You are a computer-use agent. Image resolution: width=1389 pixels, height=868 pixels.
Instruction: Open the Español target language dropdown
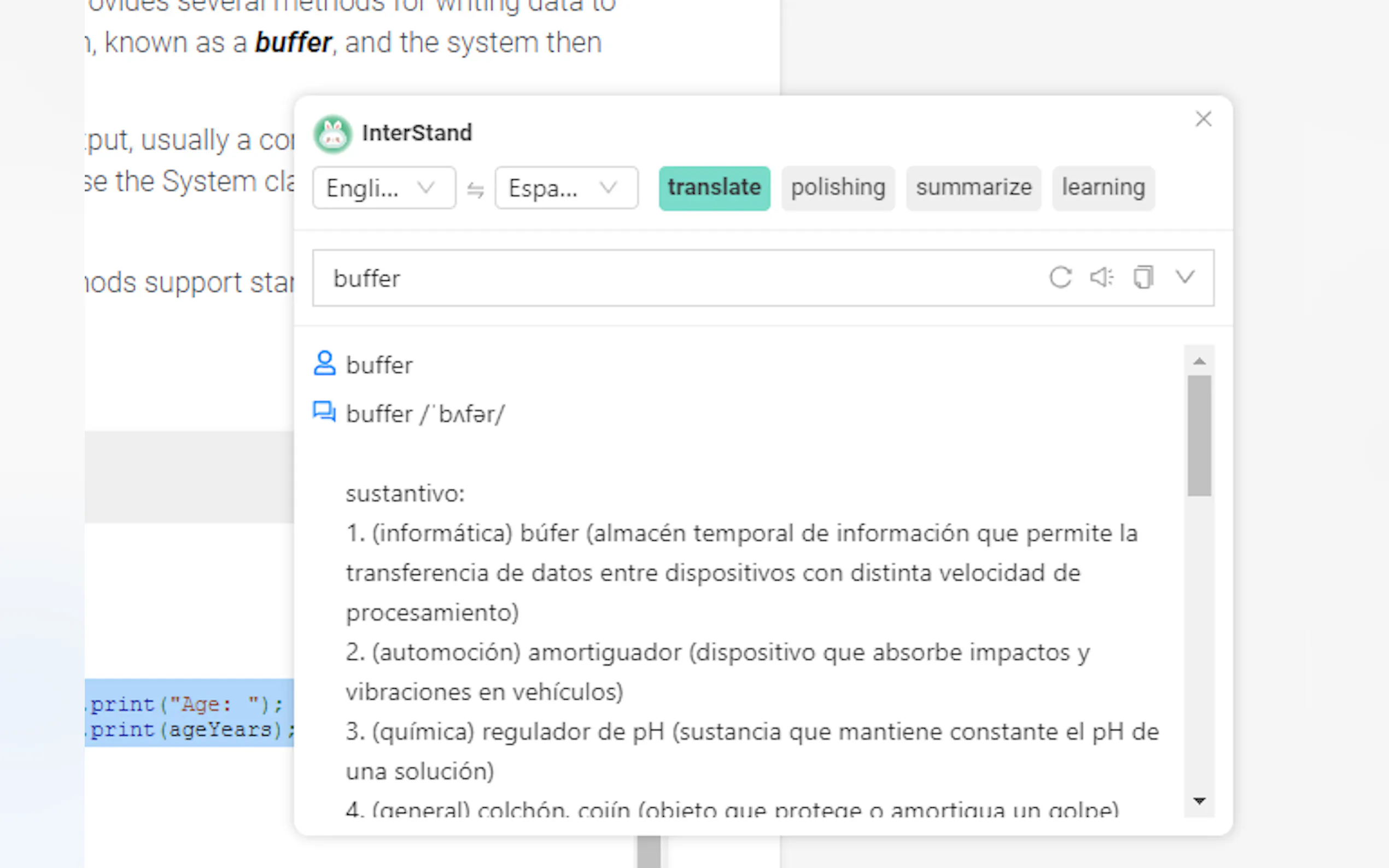pyautogui.click(x=566, y=187)
